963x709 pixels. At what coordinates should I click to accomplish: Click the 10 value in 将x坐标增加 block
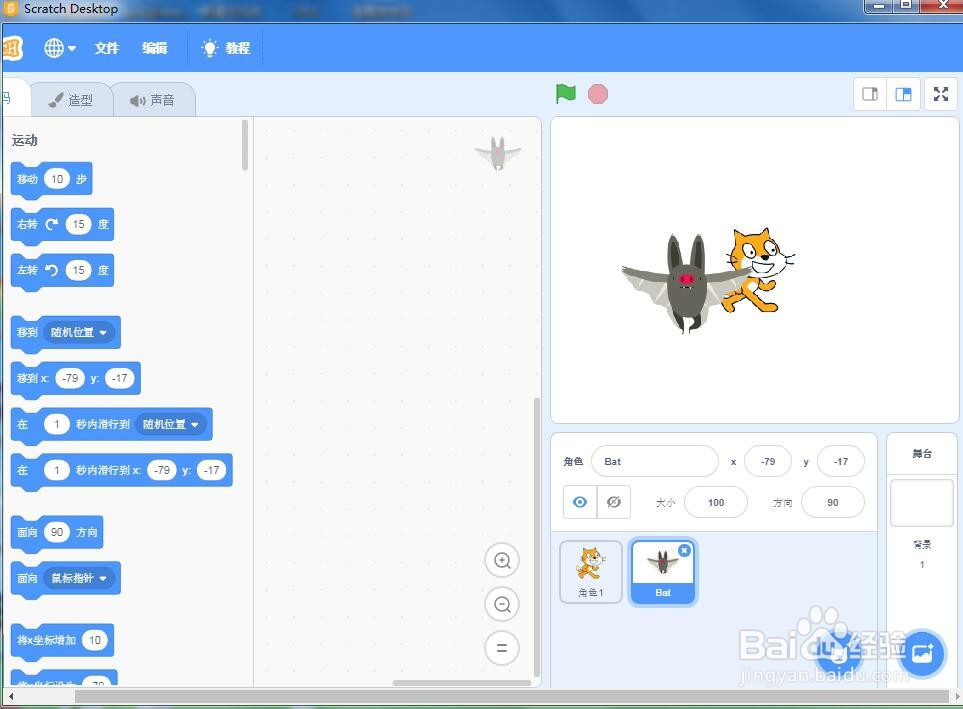(95, 640)
